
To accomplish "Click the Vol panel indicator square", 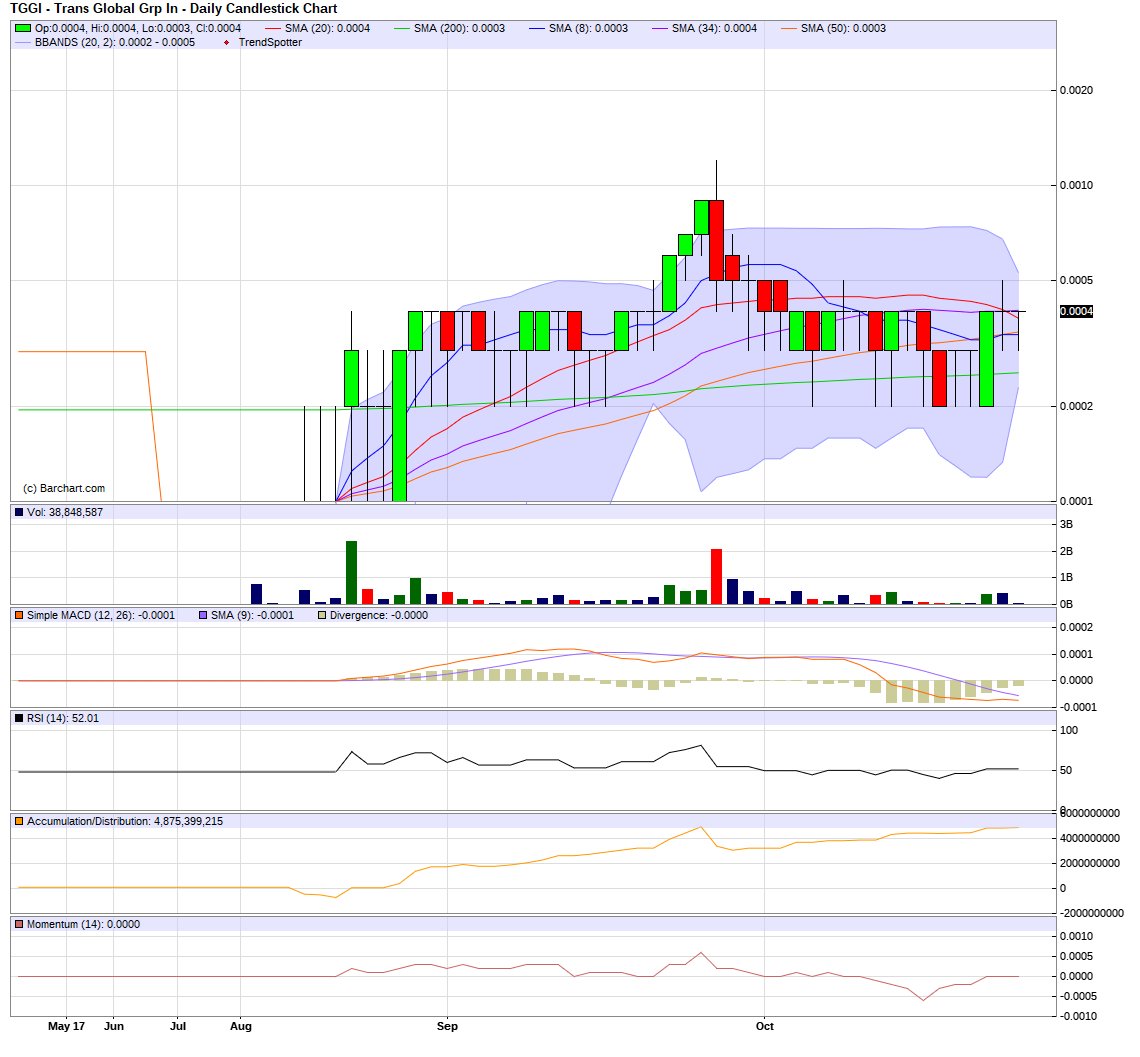I will tap(20, 513).
